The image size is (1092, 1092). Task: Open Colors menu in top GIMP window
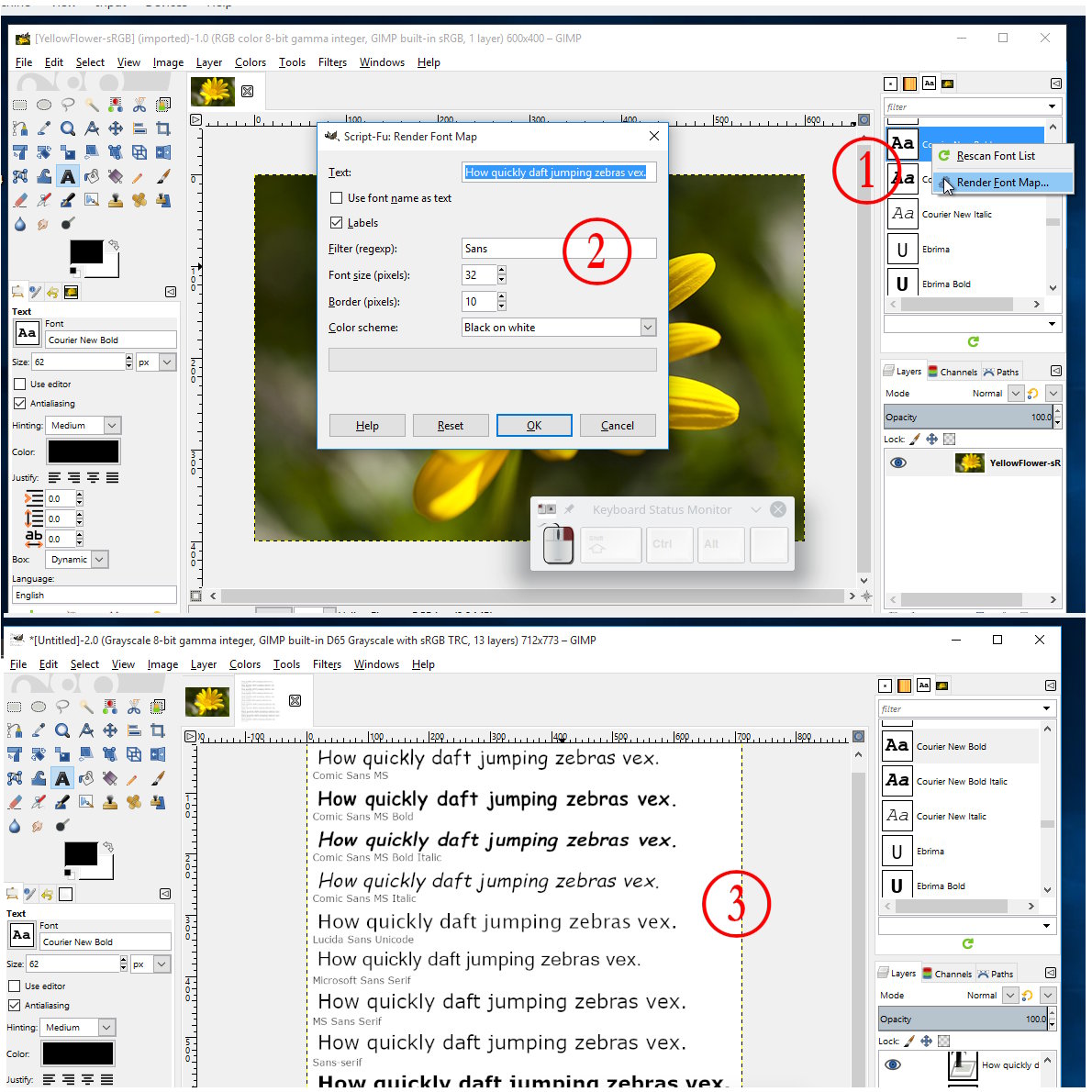(250, 62)
